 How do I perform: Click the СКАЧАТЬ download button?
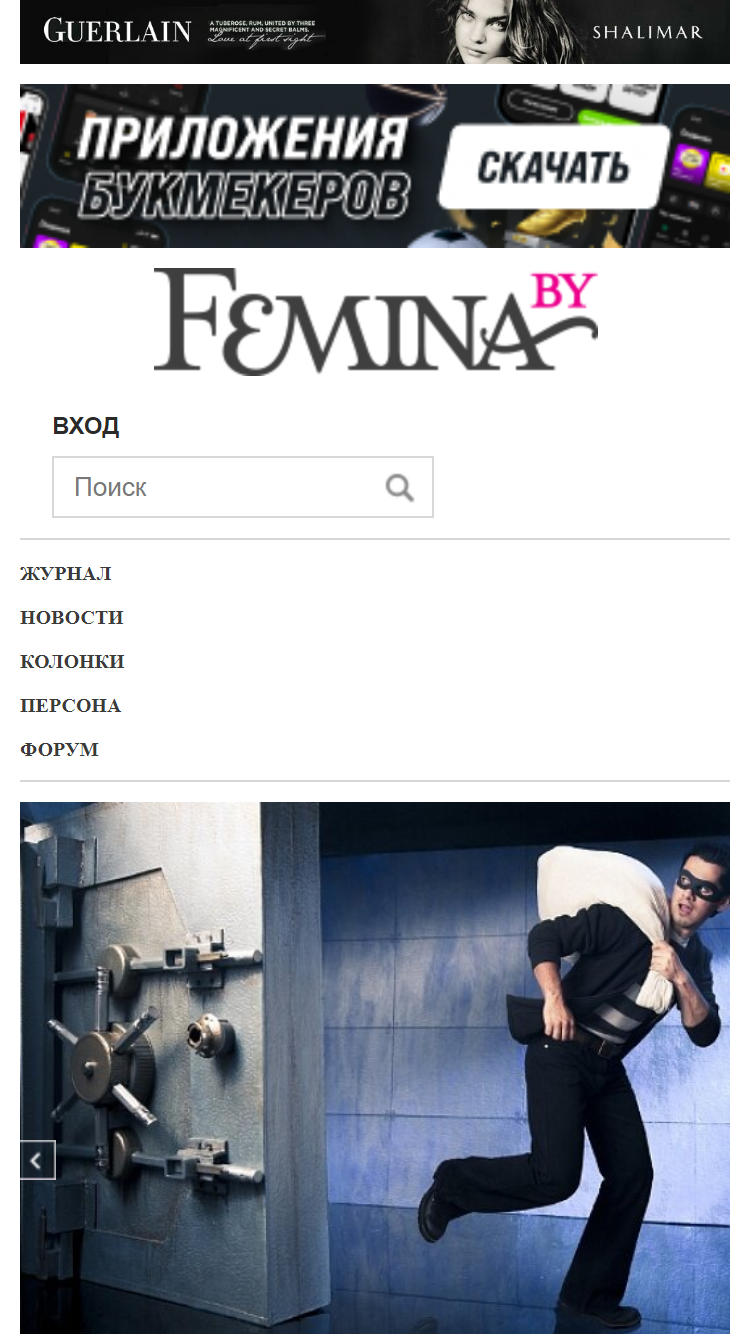click(x=553, y=167)
